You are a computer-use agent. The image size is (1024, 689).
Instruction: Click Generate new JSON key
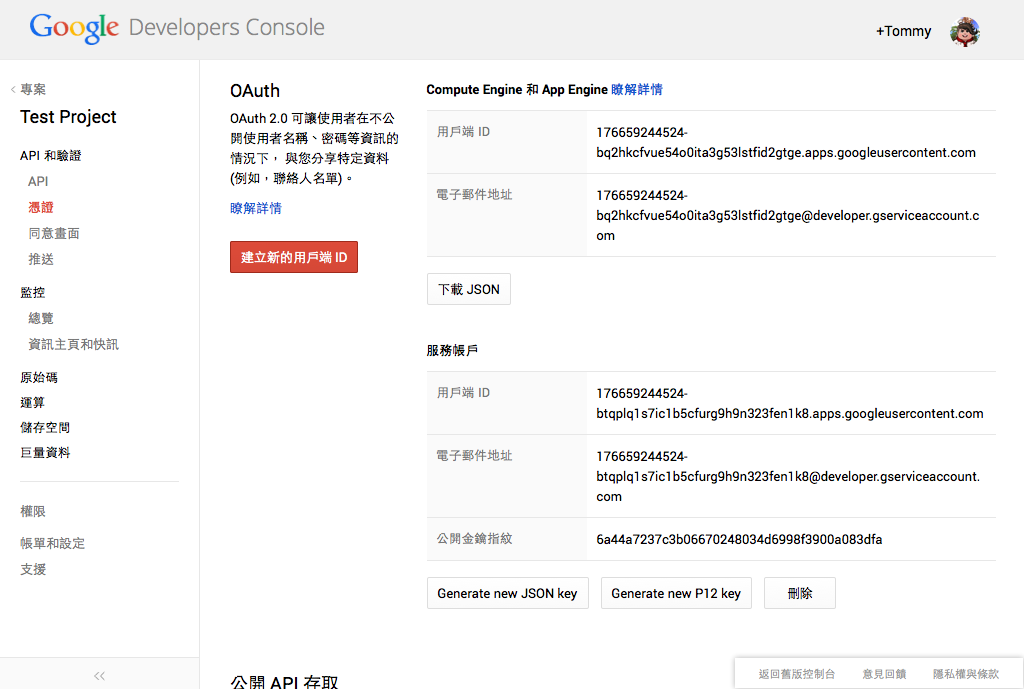tap(507, 593)
